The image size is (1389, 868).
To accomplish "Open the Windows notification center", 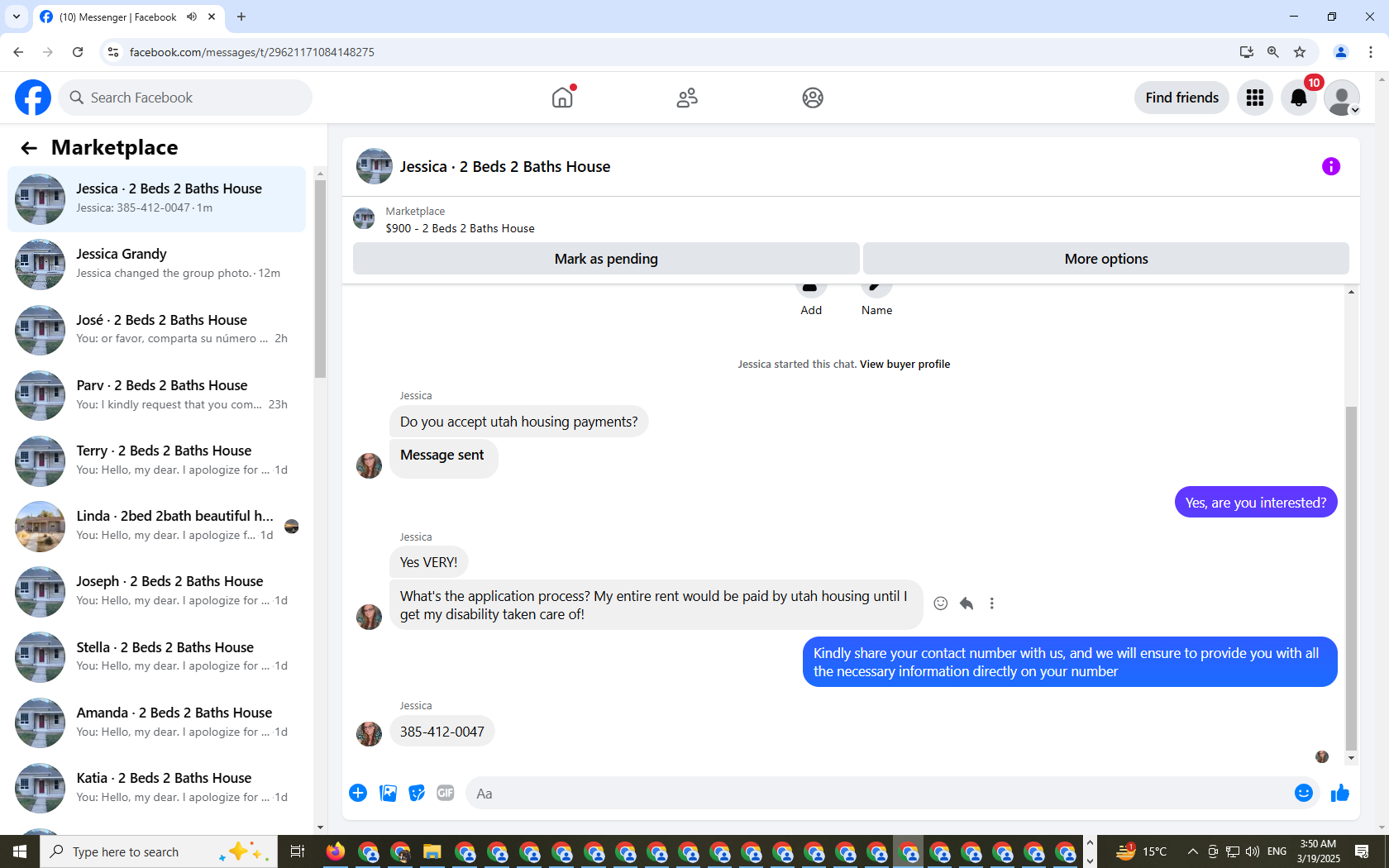I will pyautogui.click(x=1362, y=851).
